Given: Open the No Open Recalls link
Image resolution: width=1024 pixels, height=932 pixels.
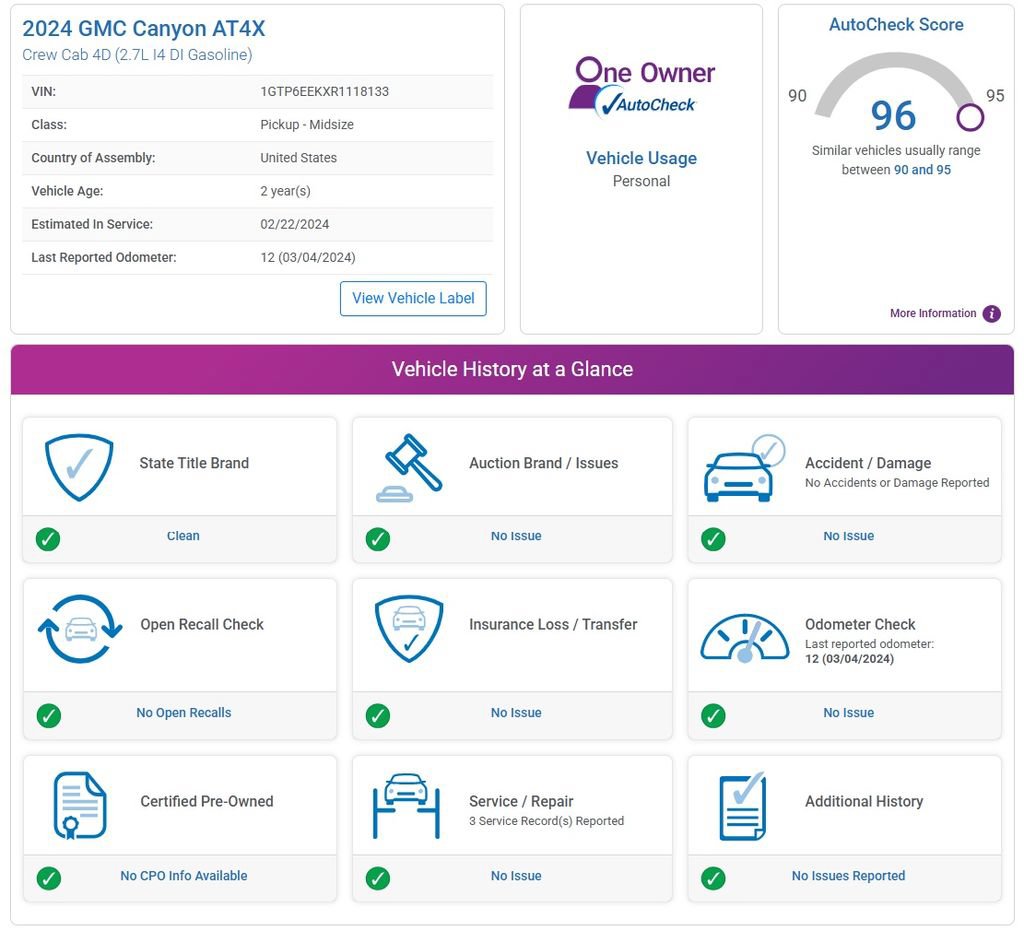Looking at the screenshot, I should [x=184, y=713].
